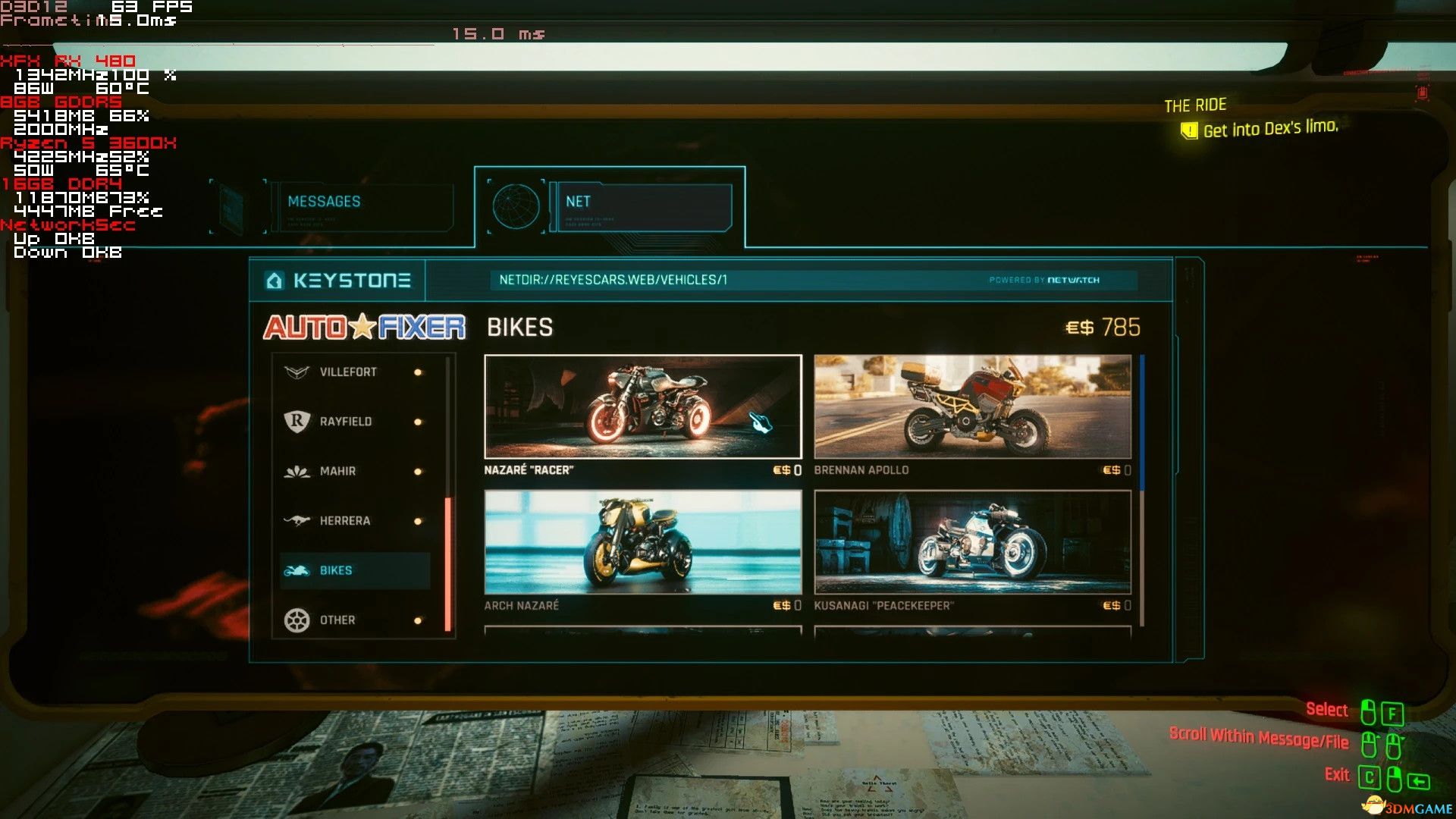The image size is (1456, 819).
Task: Click the Villefort brand logo icon
Action: tap(297, 372)
